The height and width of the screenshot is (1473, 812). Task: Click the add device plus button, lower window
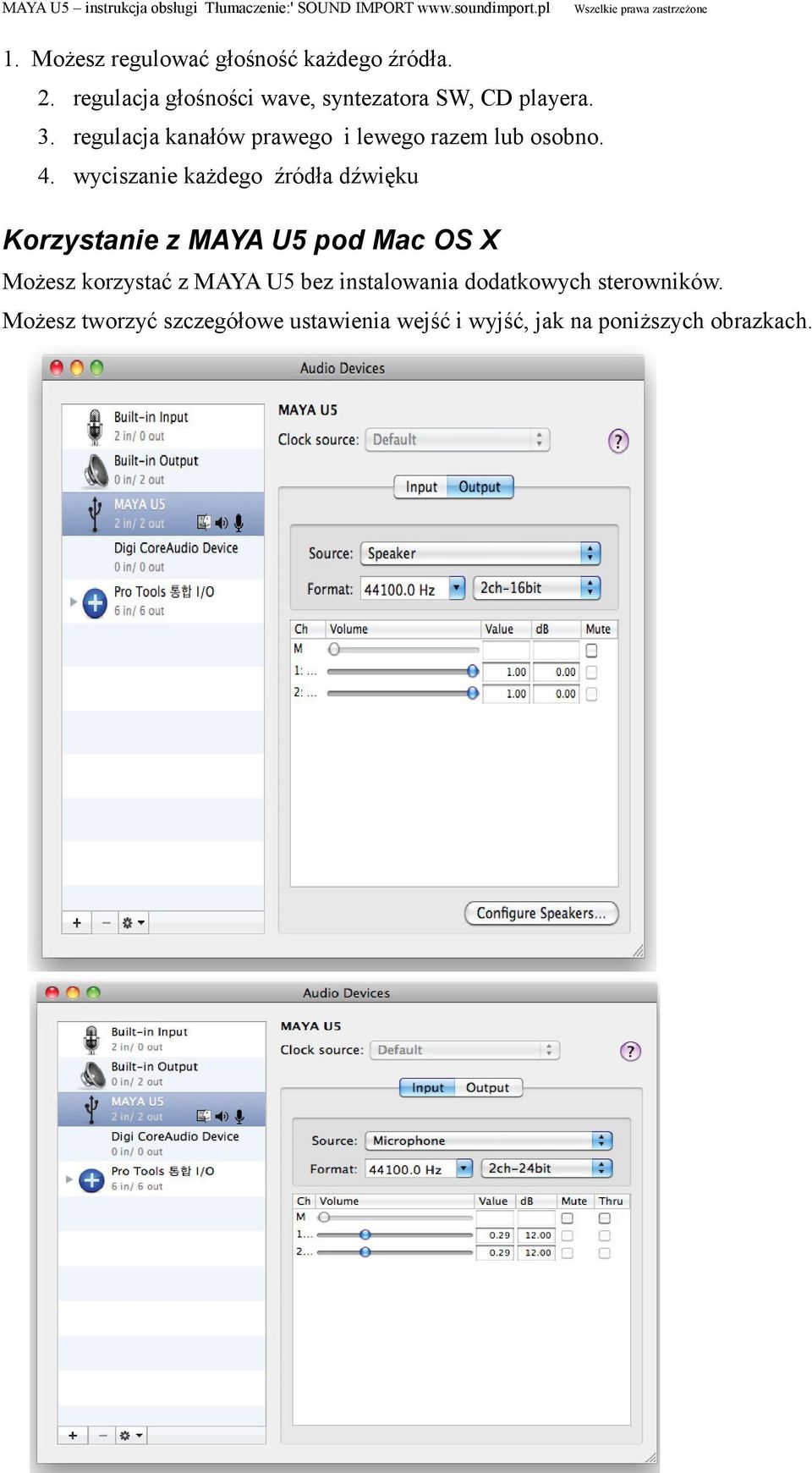point(73,1435)
